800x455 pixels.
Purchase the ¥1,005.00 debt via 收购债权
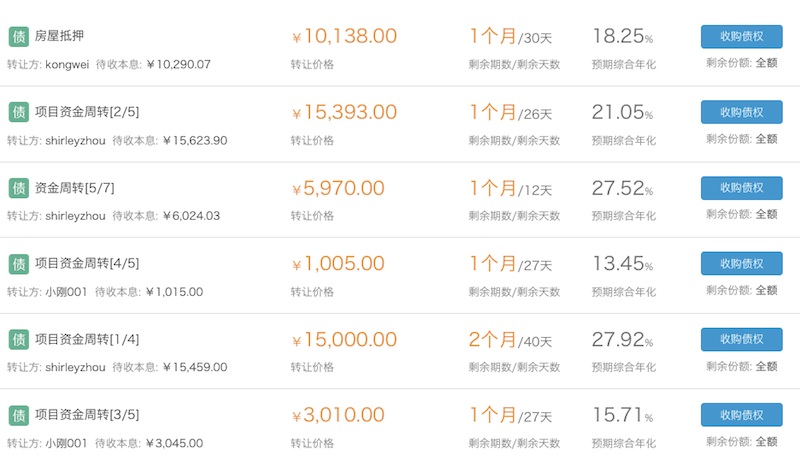741,264
